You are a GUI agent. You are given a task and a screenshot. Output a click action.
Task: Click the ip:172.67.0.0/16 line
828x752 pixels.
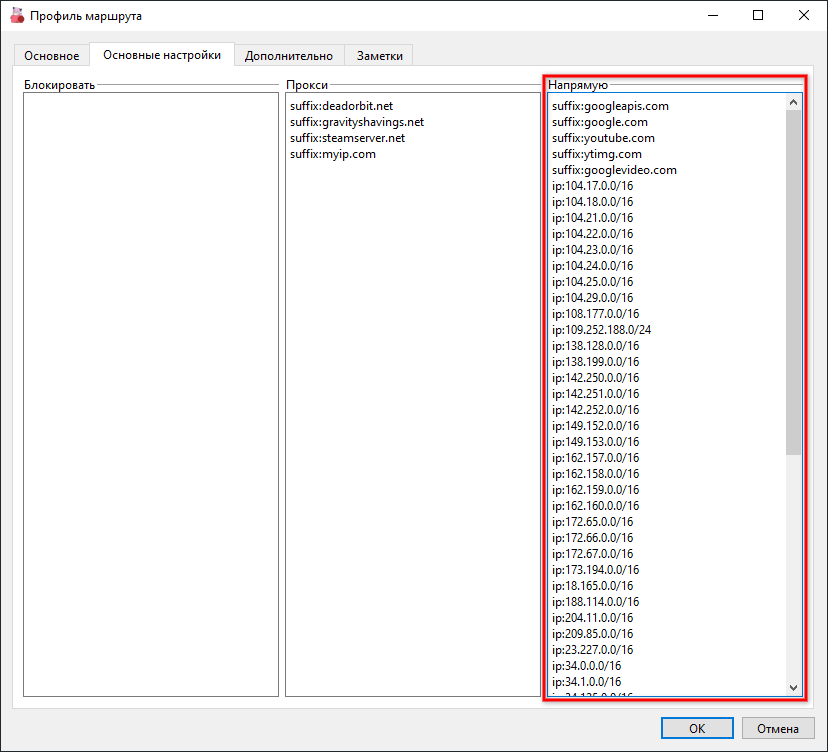point(592,553)
